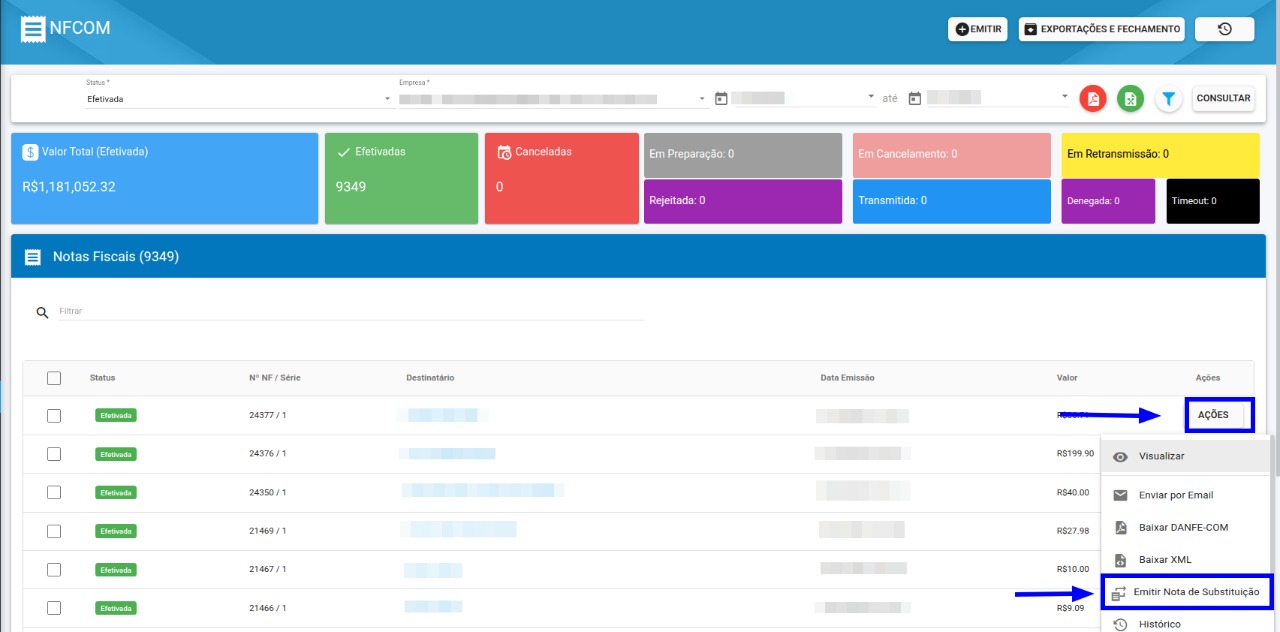Export the list with the red PDF icon
1280x632 pixels.
[1093, 99]
